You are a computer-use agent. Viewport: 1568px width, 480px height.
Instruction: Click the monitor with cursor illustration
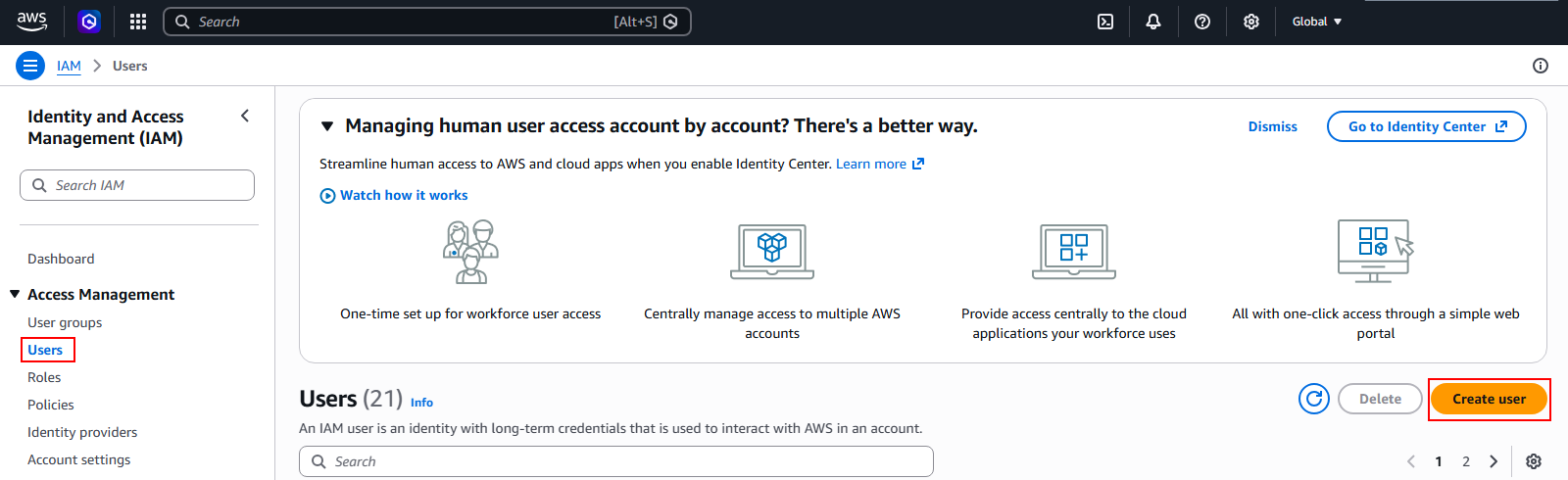[1376, 251]
